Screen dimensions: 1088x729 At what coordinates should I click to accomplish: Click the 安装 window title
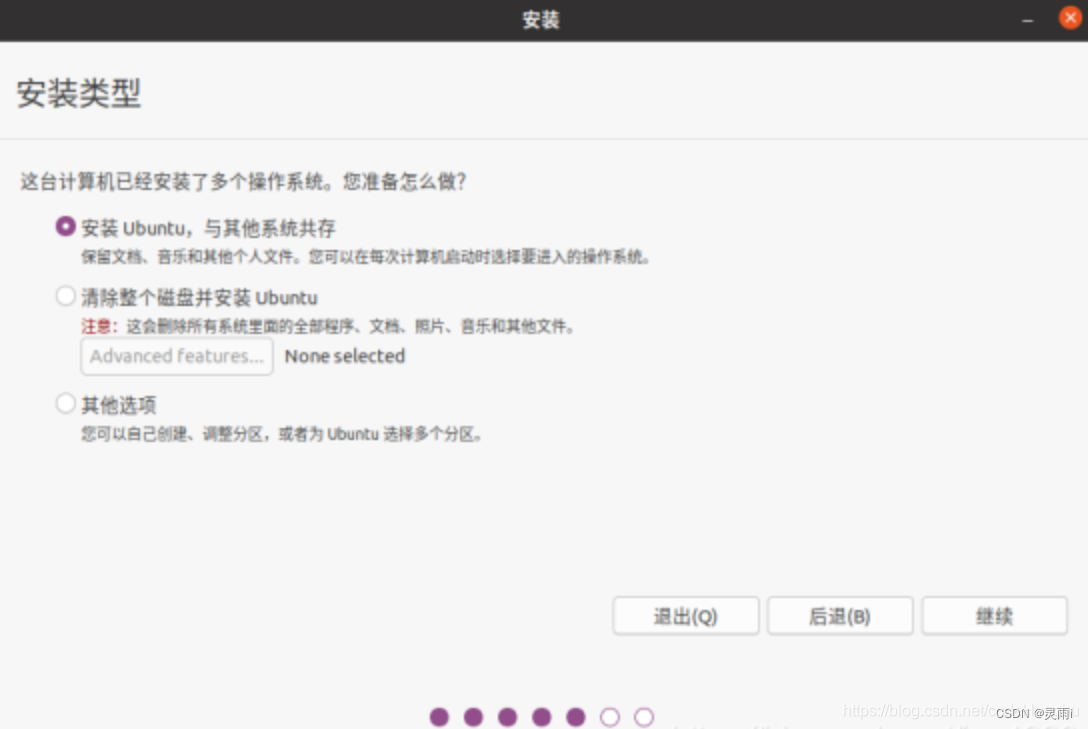541,19
